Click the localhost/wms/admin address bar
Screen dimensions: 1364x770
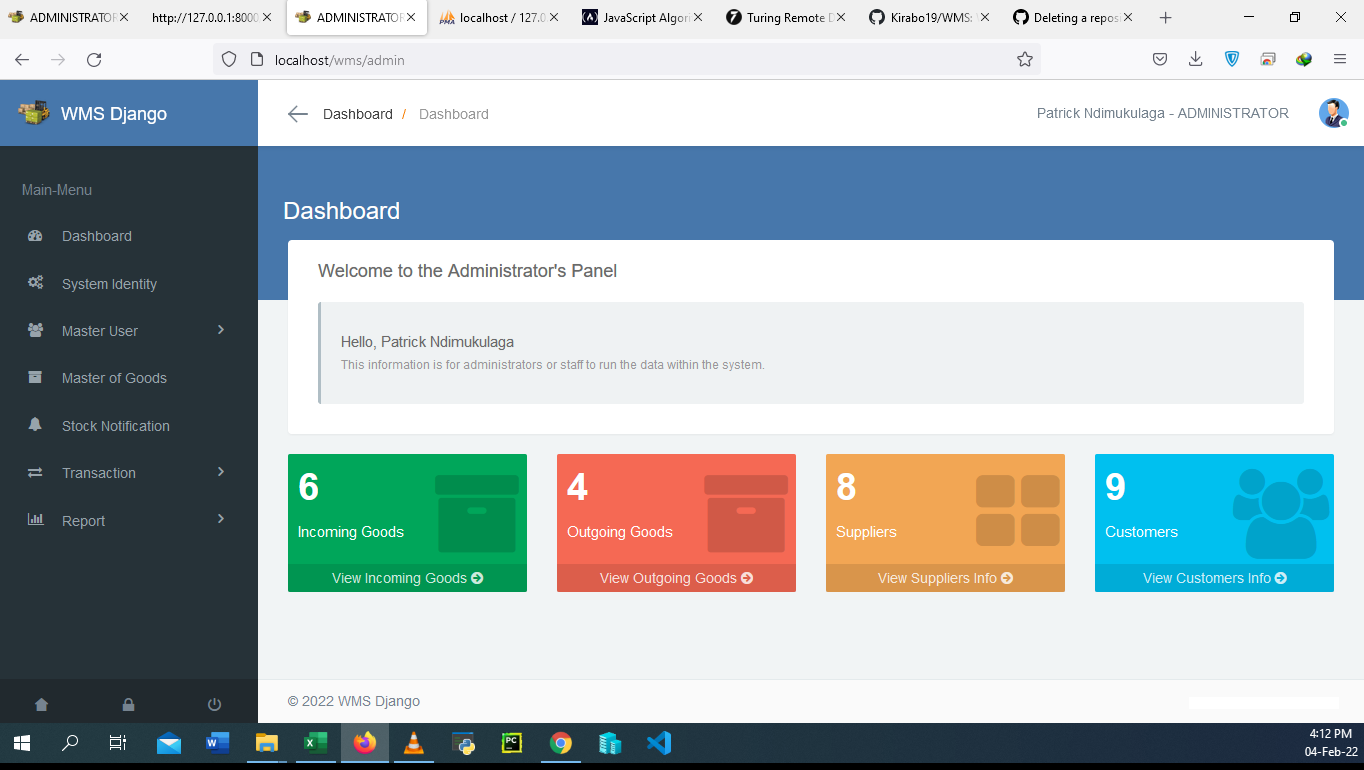[x=627, y=60]
